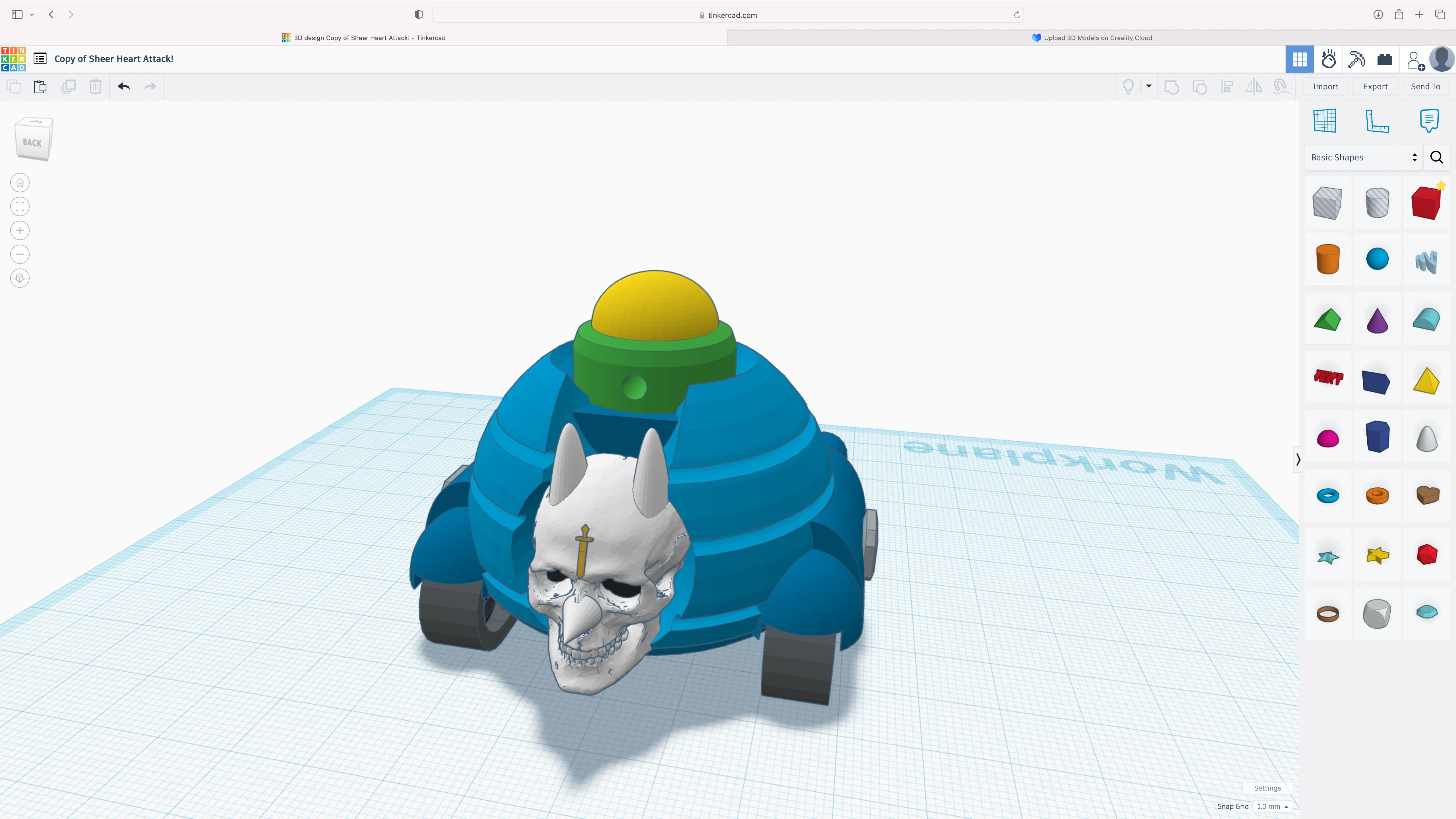This screenshot has width=1456, height=819.
Task: Click the Zoom out minus button
Action: click(20, 254)
